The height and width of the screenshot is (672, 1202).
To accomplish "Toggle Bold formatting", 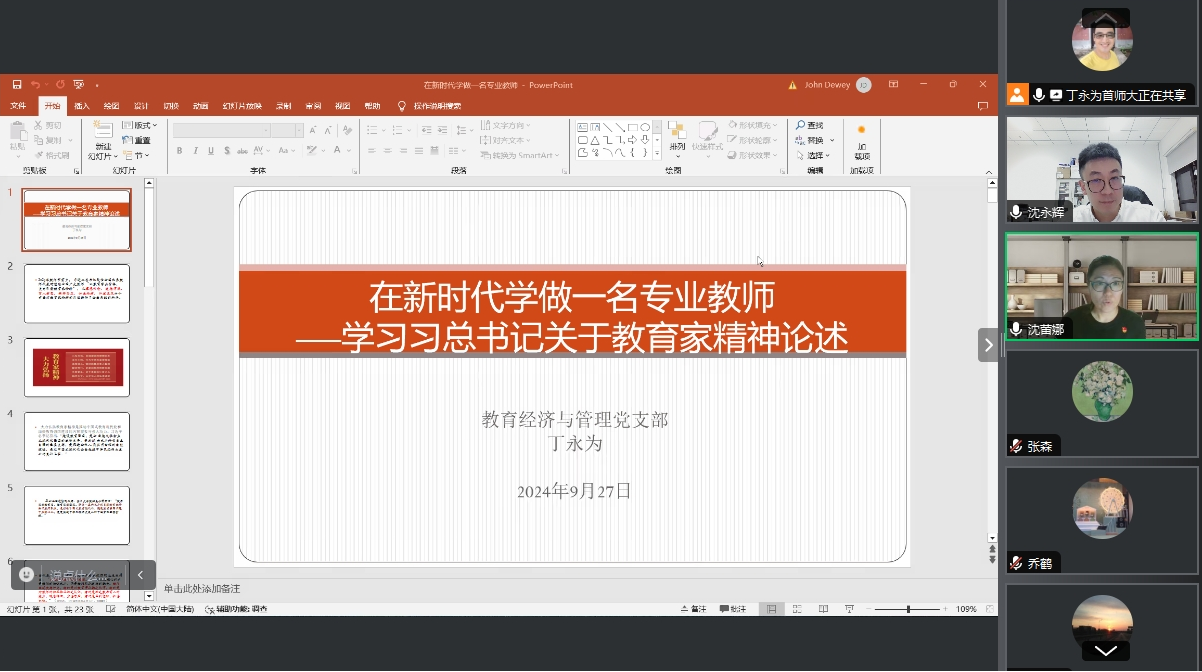I will (180, 151).
